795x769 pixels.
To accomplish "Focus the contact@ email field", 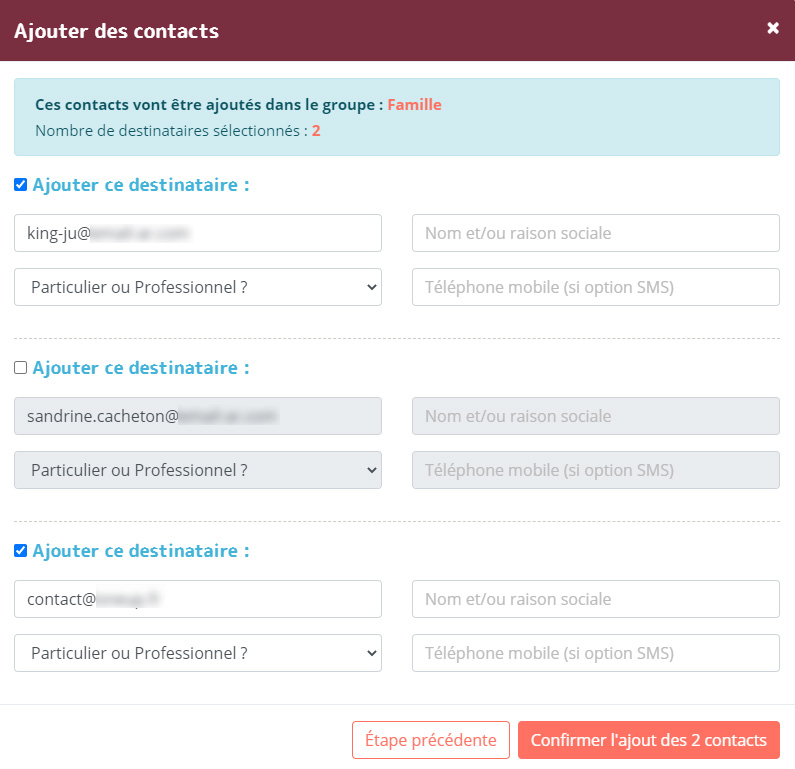I will (198, 599).
